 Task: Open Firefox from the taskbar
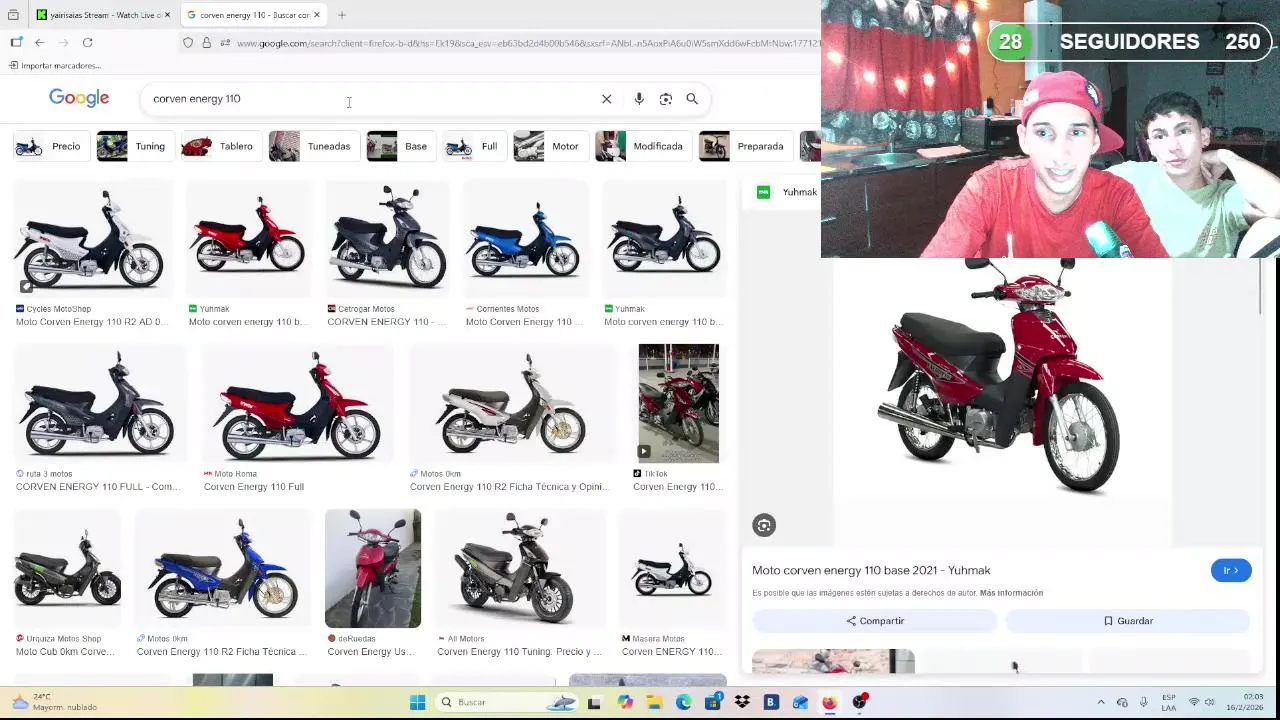point(829,702)
